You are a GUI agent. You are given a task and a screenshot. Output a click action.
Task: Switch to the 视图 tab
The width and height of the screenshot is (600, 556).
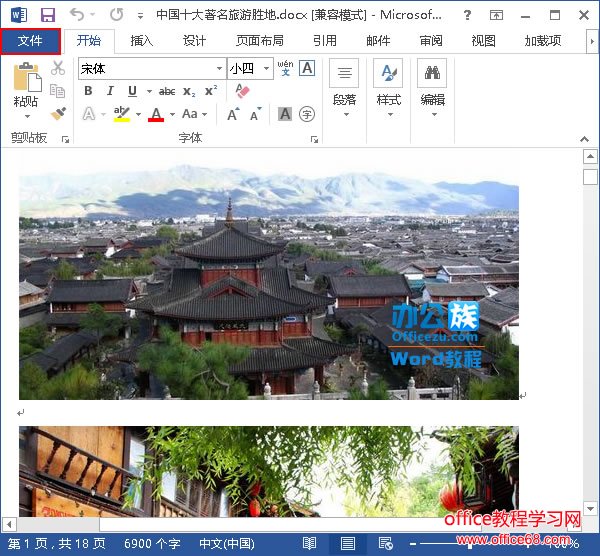[x=483, y=41]
